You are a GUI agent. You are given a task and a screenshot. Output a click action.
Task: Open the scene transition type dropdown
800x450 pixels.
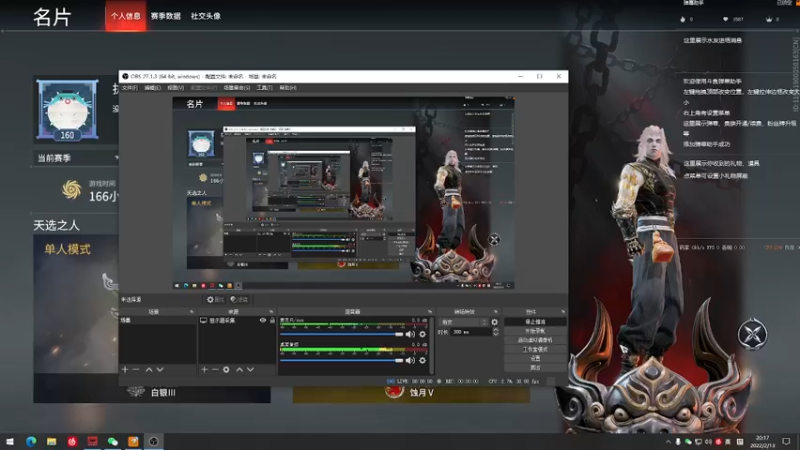coord(464,322)
